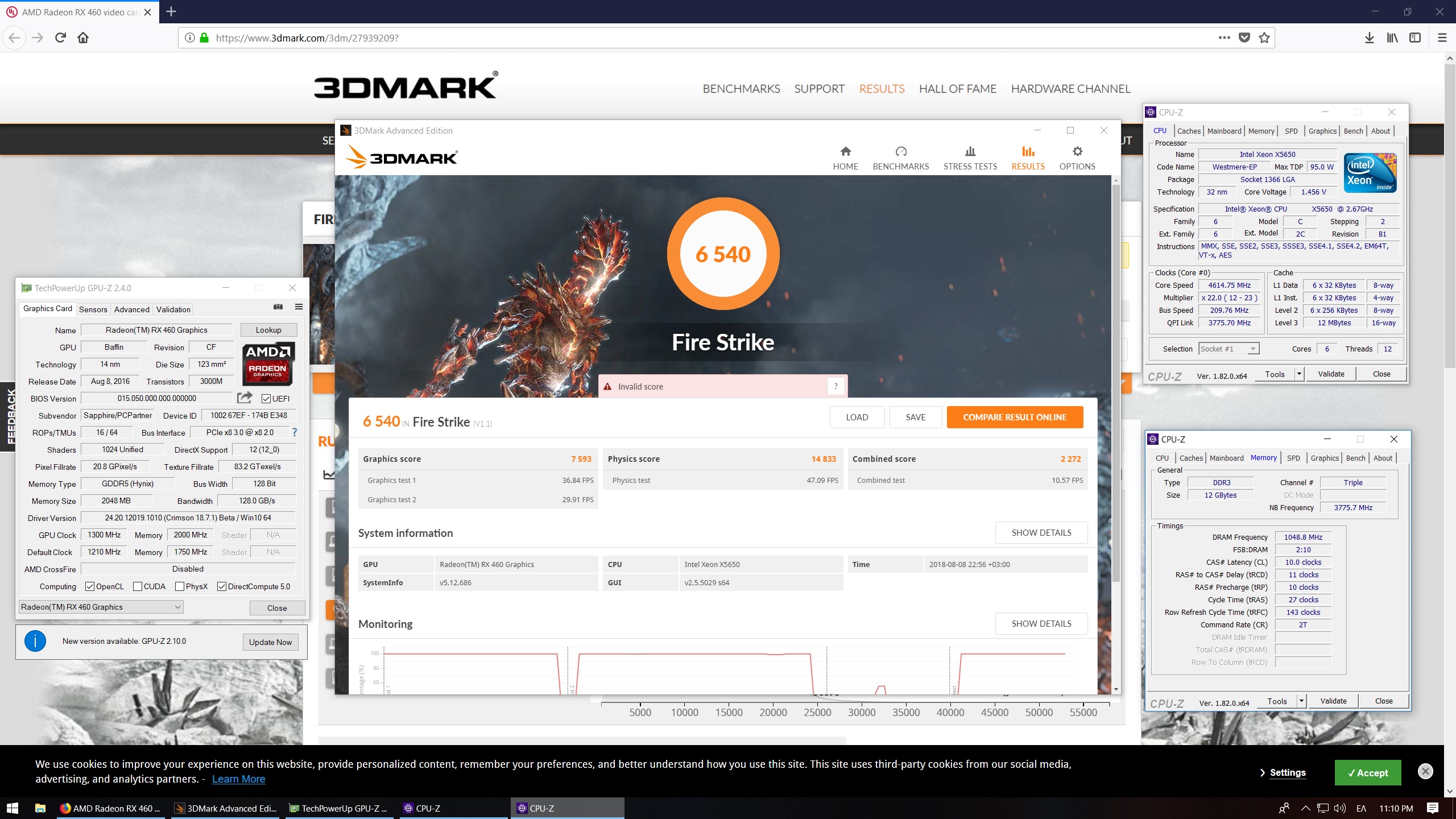Image resolution: width=1456 pixels, height=819 pixels.
Task: Open the GPU-Z hamburger menu
Action: tap(299, 307)
